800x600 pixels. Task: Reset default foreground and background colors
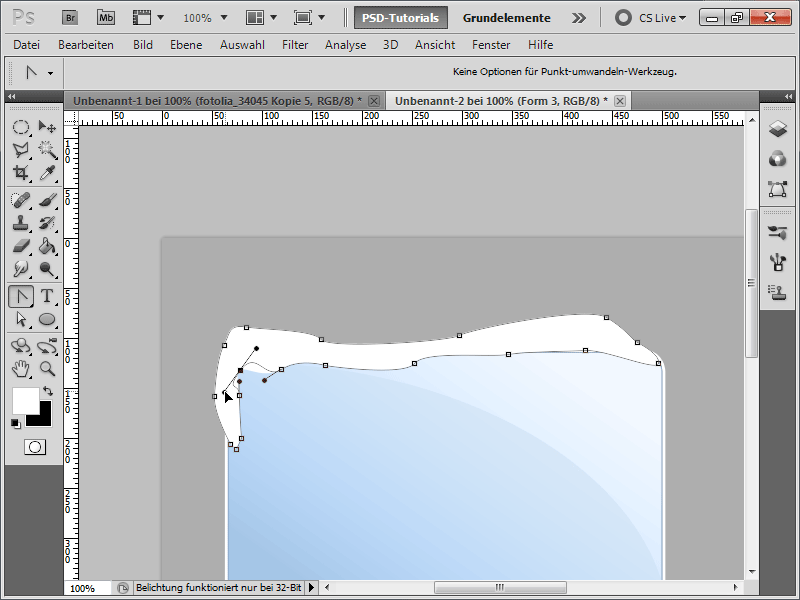[16, 423]
